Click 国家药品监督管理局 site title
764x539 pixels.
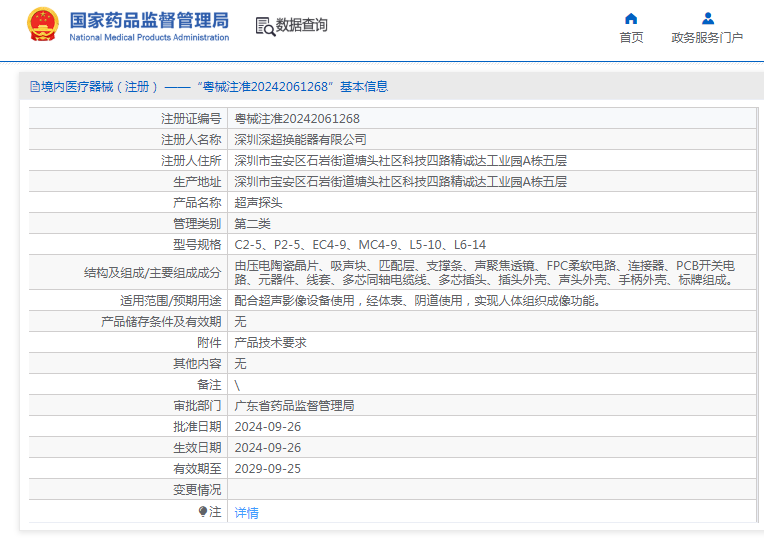[x=149, y=20]
